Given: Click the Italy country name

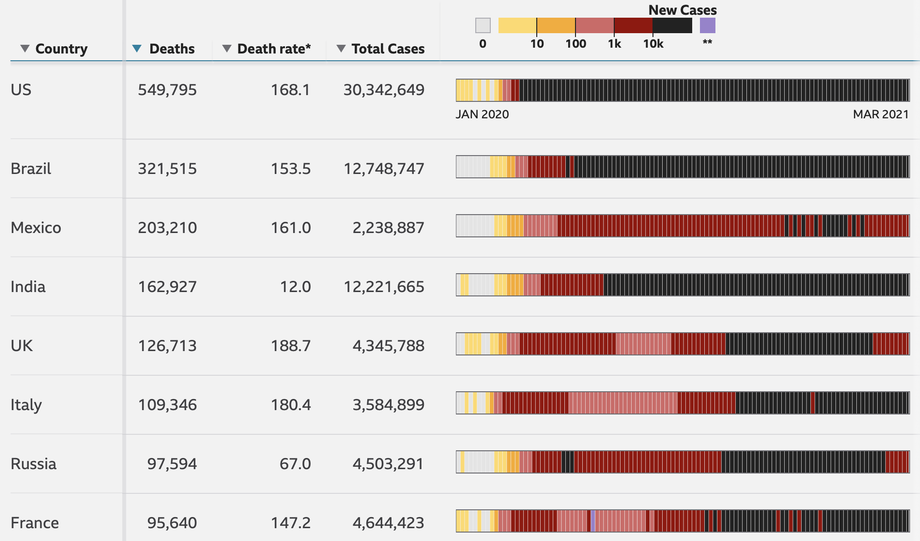Looking at the screenshot, I should tap(26, 405).
